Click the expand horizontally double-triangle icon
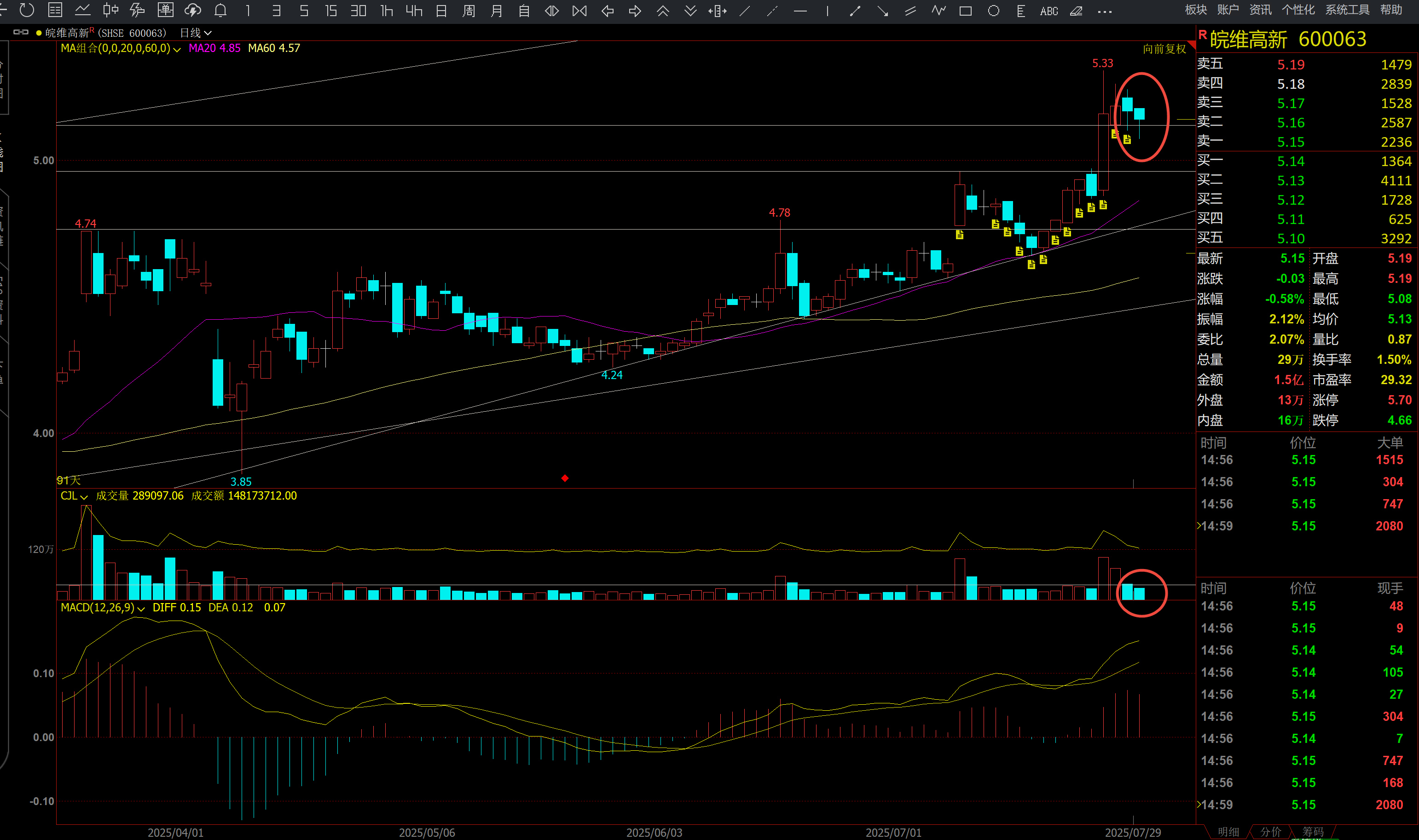 click(552, 11)
